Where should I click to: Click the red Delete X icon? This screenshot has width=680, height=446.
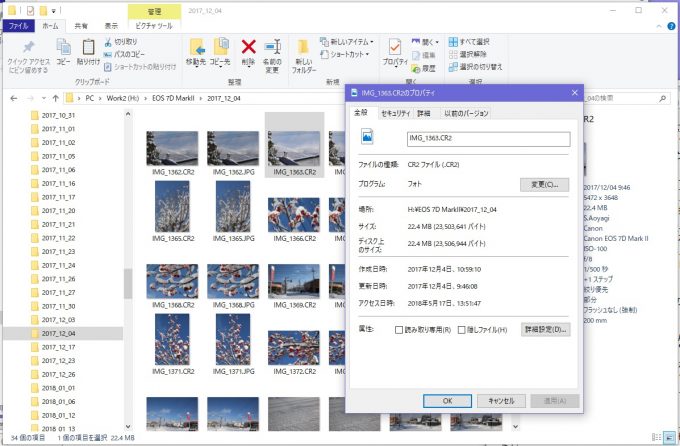(x=248, y=46)
